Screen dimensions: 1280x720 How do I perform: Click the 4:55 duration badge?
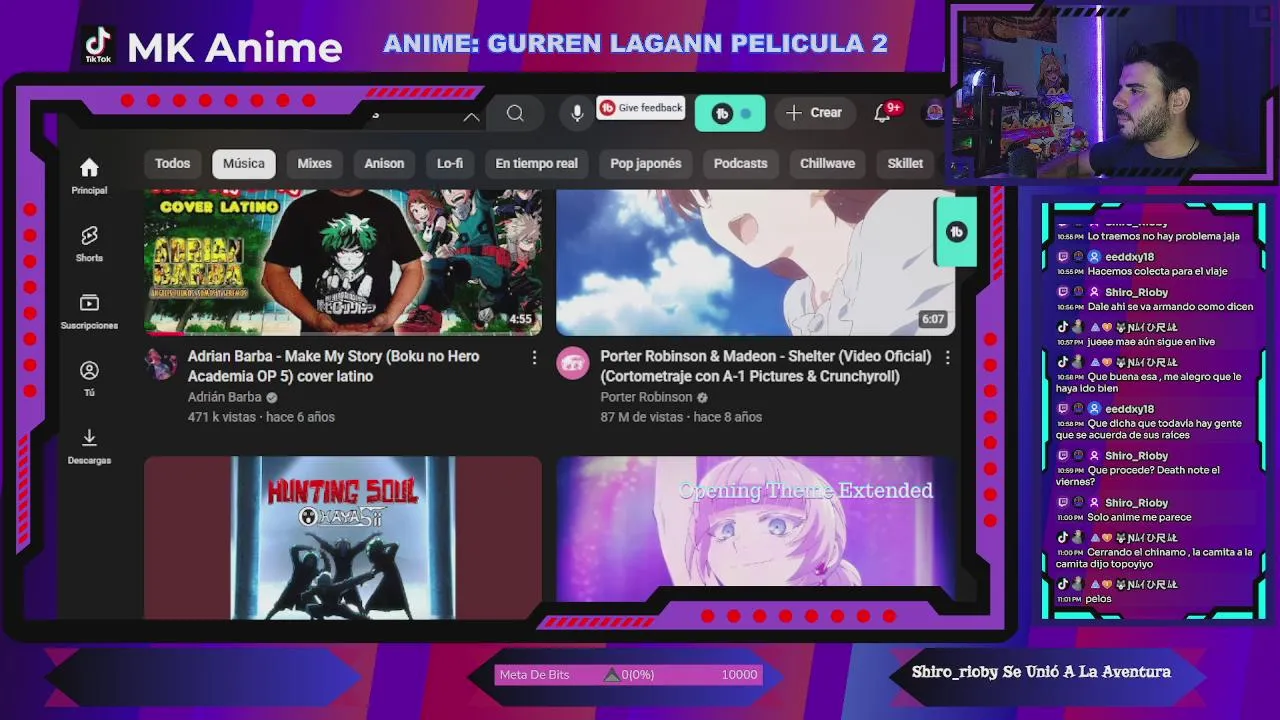521,320
